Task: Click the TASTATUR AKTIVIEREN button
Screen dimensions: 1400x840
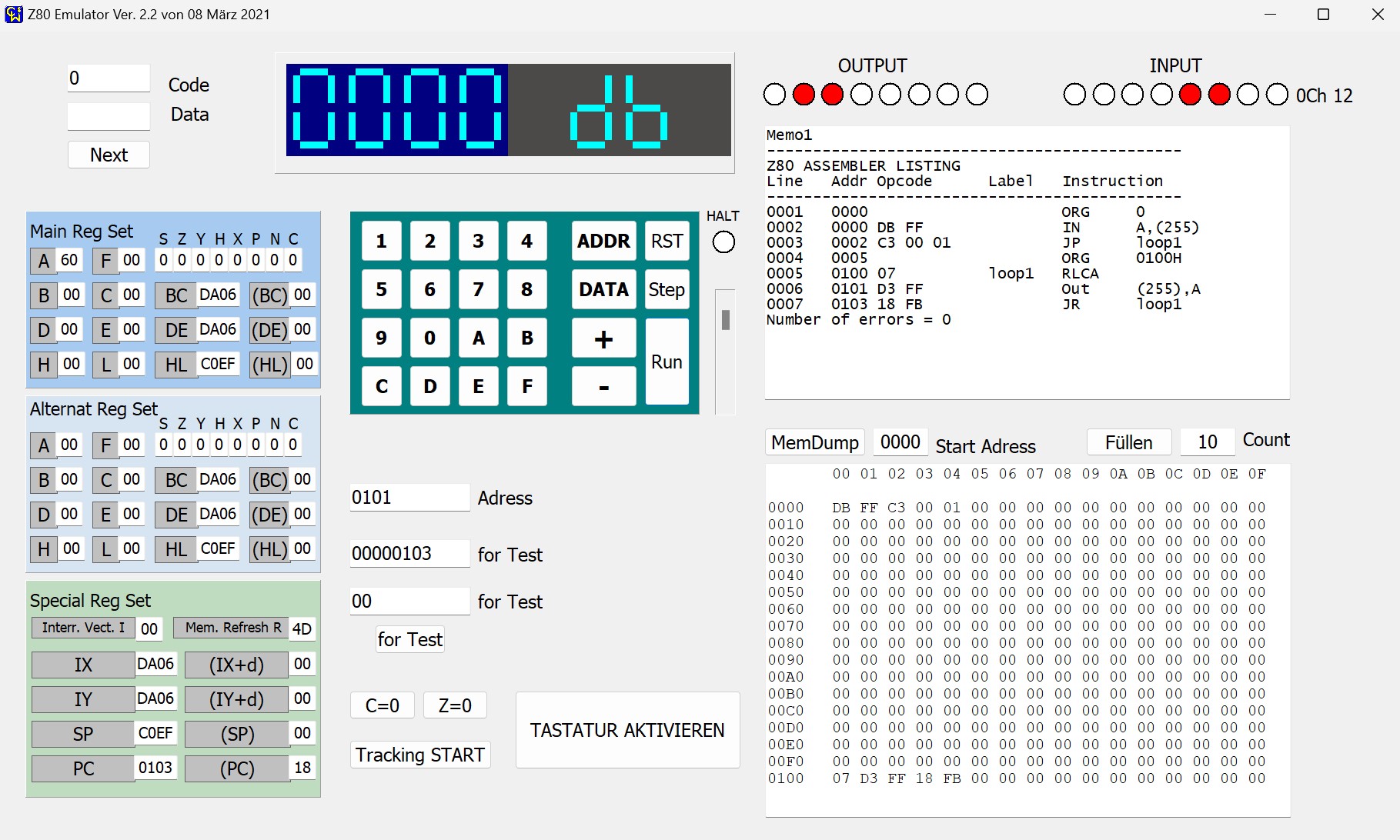Action: tap(627, 730)
